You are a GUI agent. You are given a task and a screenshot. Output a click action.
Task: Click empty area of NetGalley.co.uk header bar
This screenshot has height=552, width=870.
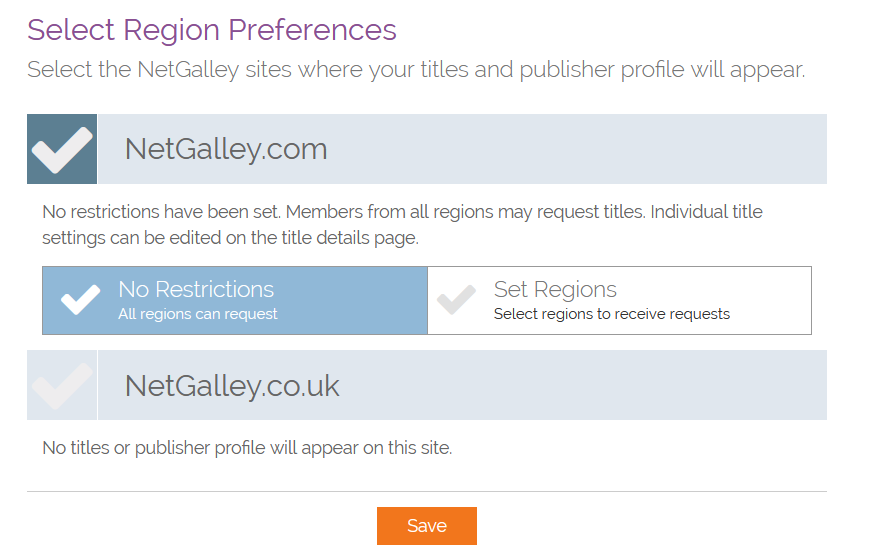[x=600, y=385]
